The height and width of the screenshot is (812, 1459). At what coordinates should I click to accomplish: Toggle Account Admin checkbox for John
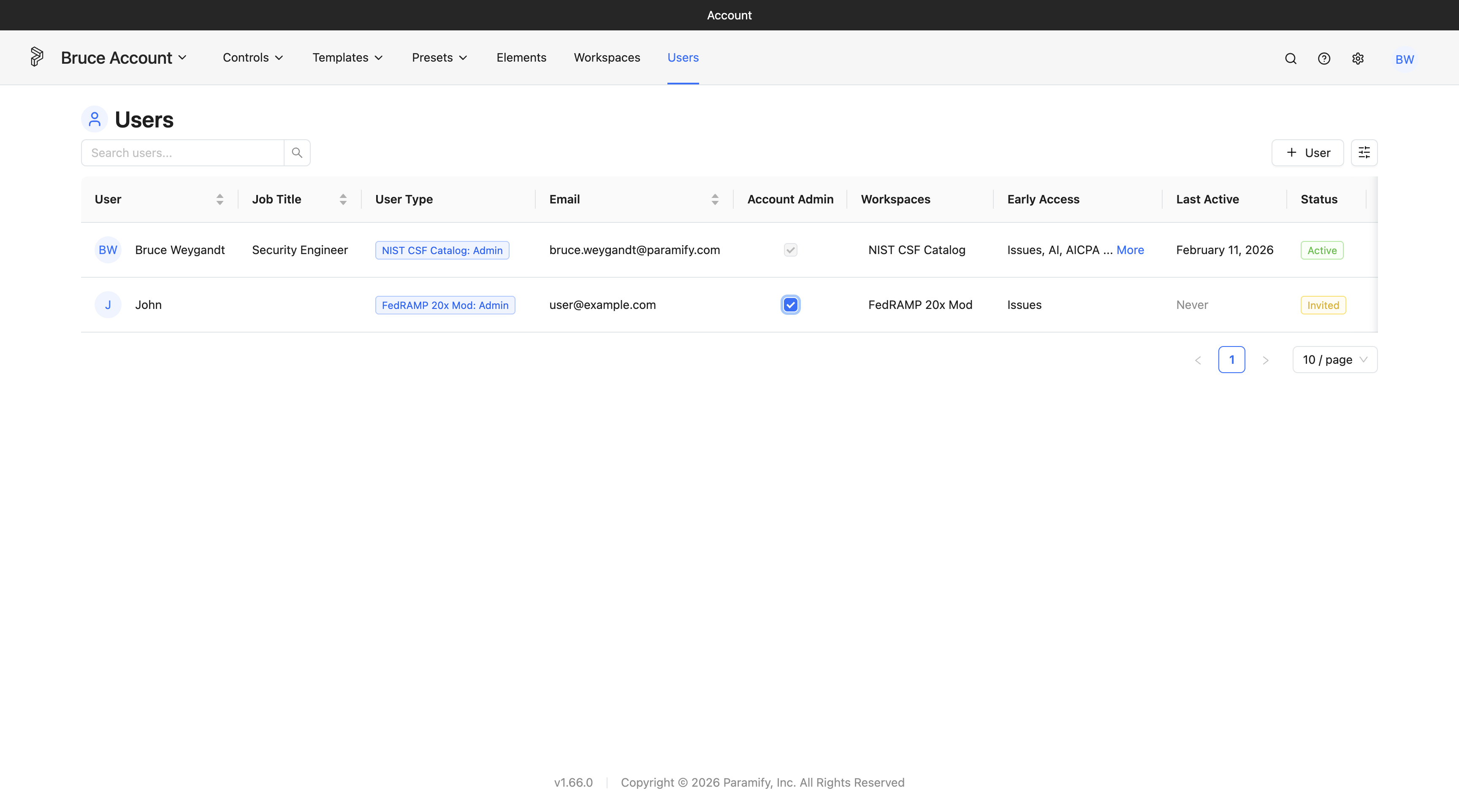click(x=790, y=305)
